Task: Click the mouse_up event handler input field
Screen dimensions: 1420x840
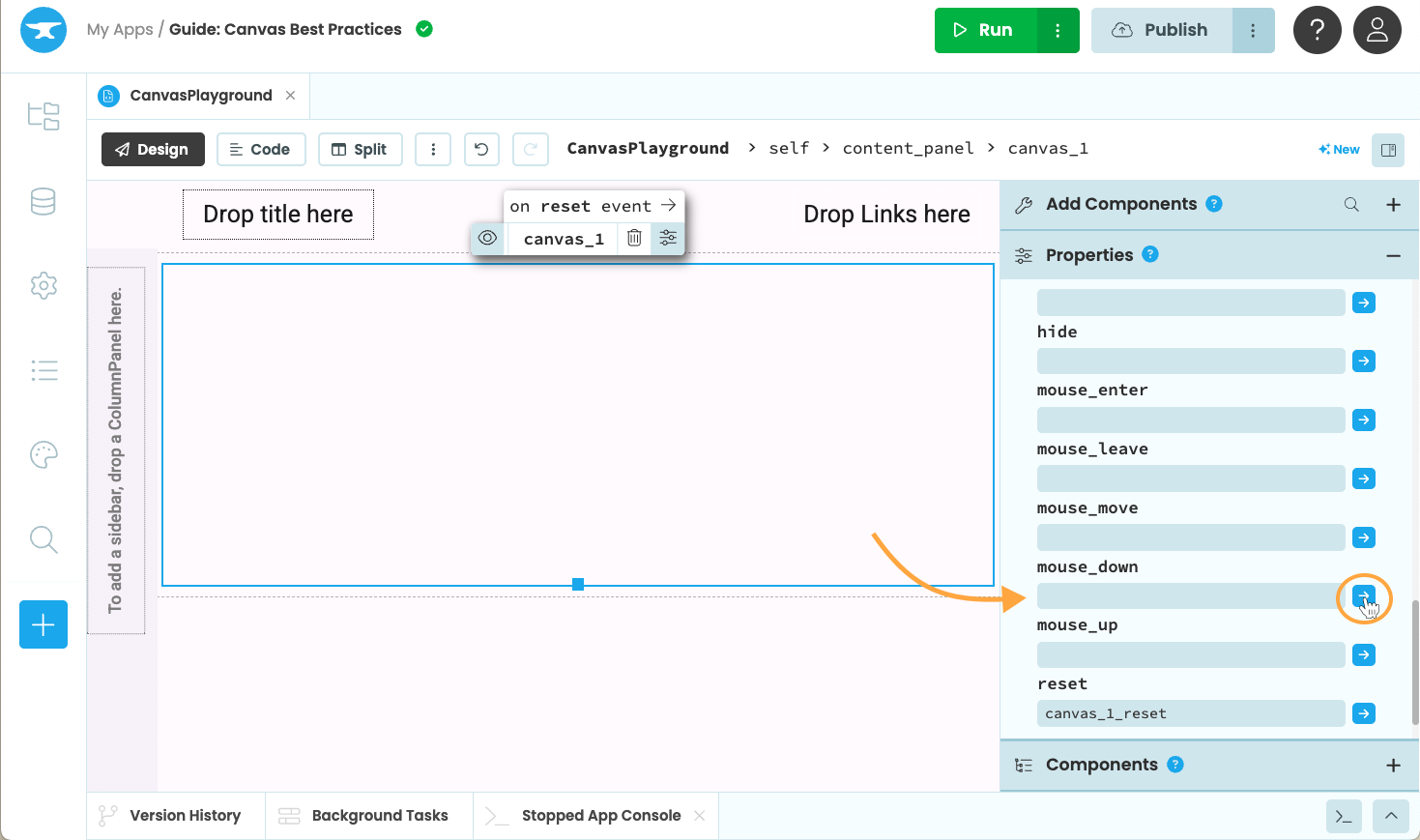Action: 1190,654
